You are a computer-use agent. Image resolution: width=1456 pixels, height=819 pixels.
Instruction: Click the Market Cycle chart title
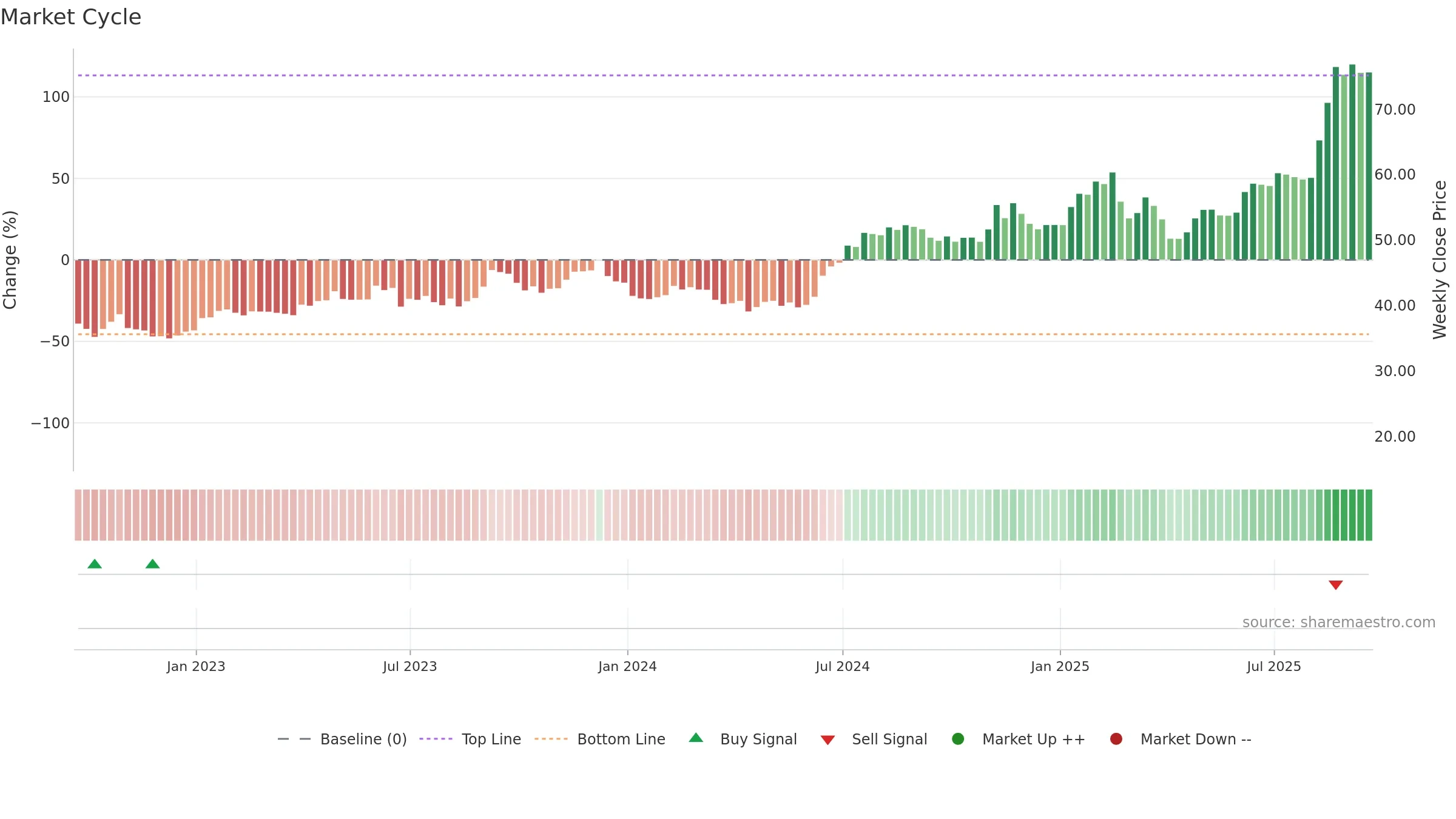tap(71, 17)
